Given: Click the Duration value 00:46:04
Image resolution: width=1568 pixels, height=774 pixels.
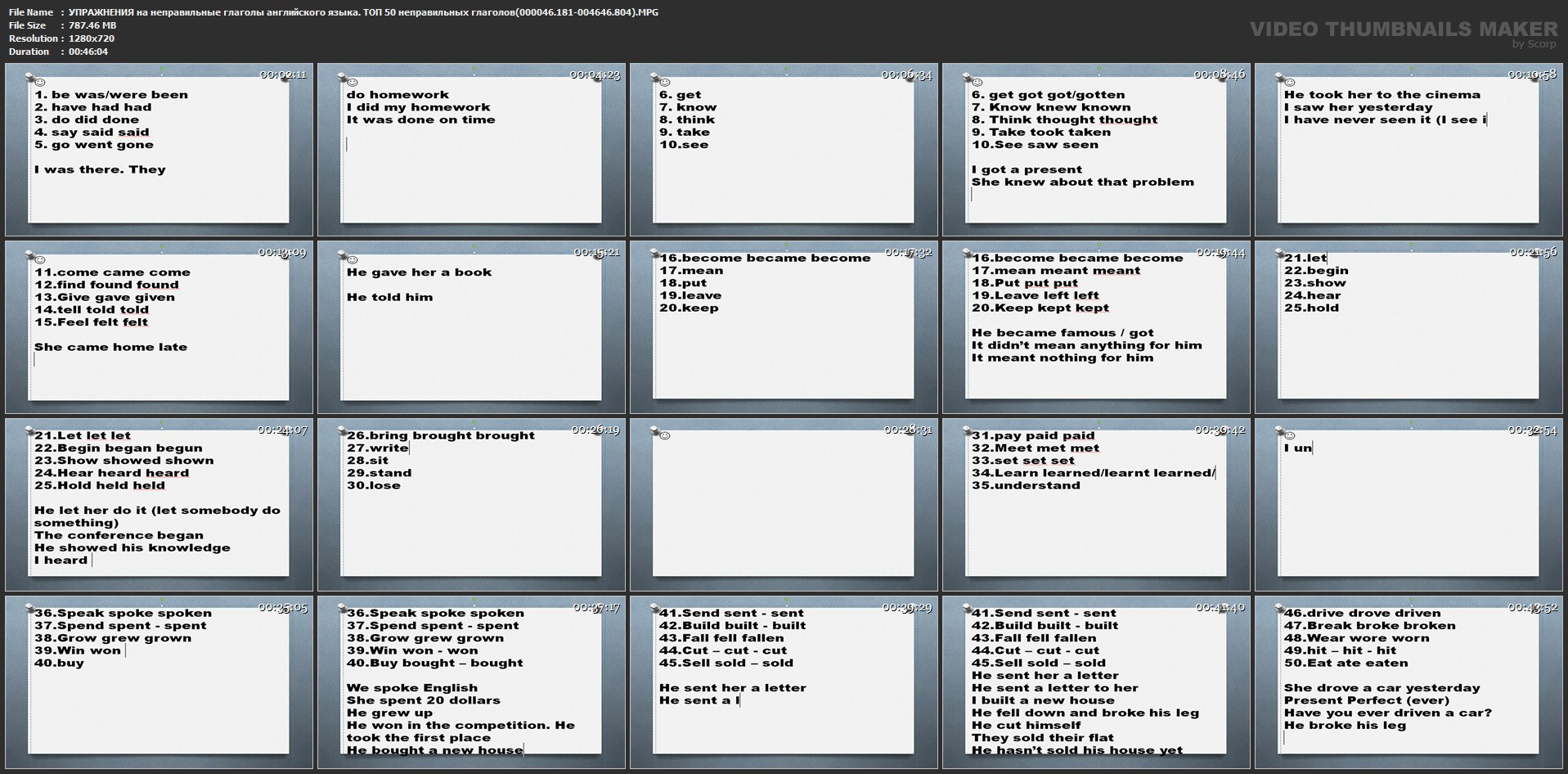Looking at the screenshot, I should [88, 52].
